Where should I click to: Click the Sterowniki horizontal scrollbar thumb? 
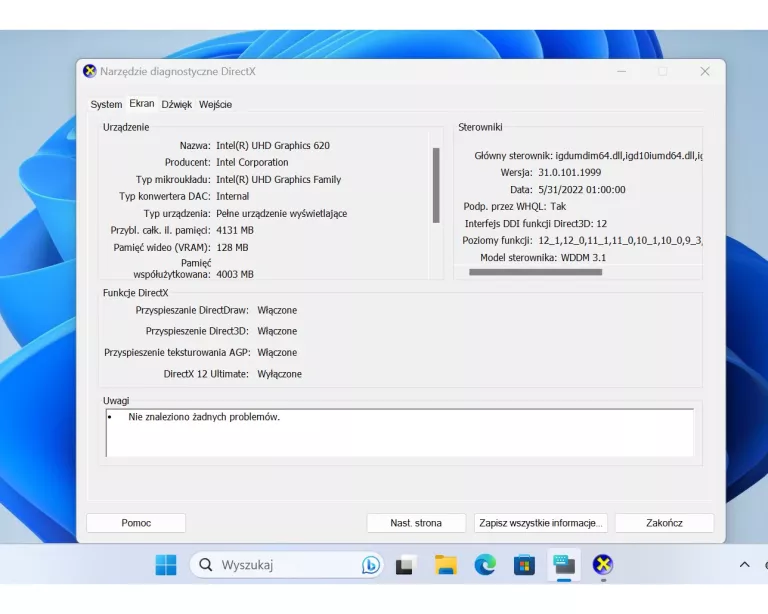[x=535, y=272]
